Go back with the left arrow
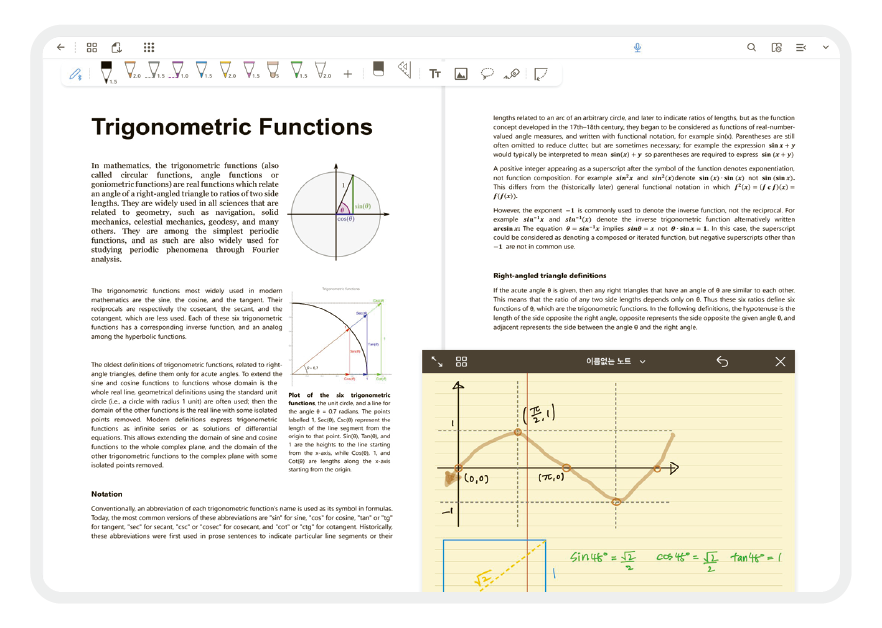This screenshot has height=628, width=882. (61, 47)
